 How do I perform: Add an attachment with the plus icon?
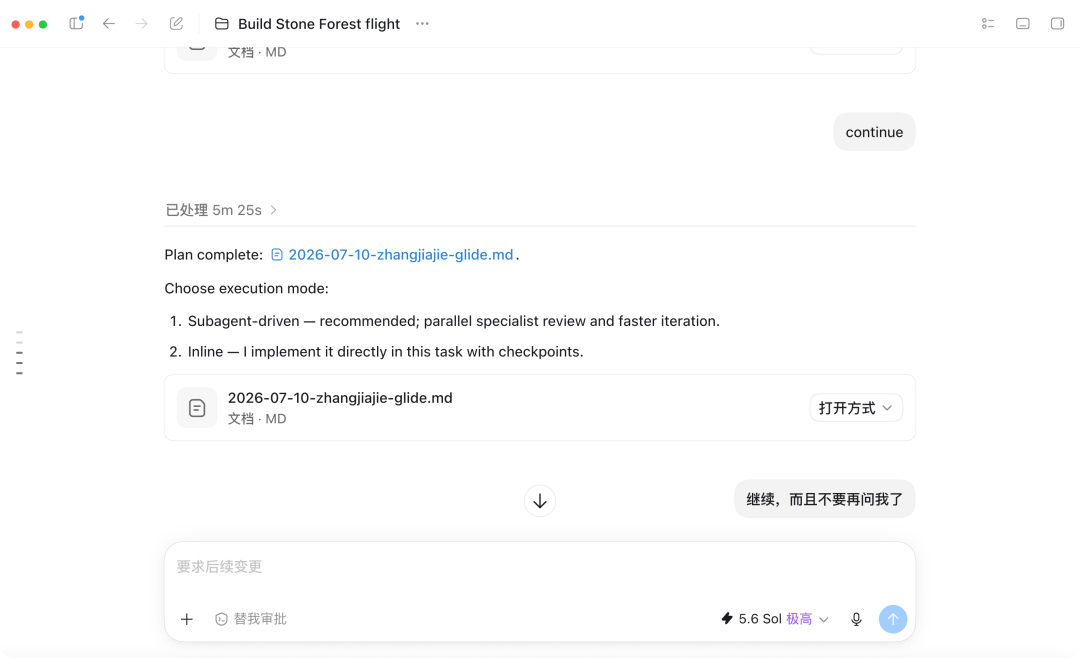coord(187,619)
